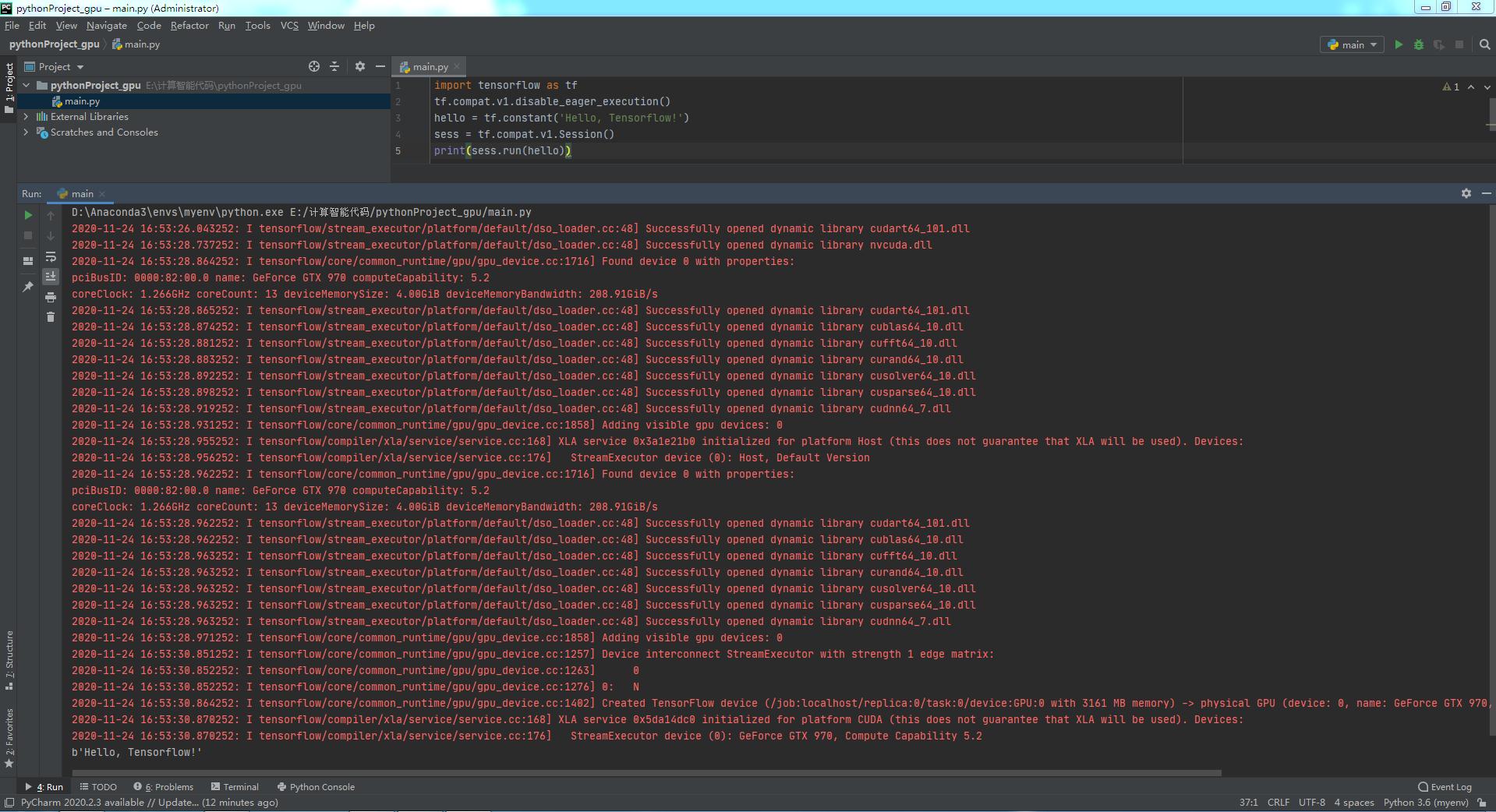
Task: Open Python 3.6 (myenv) interpreter selector
Action: [x=1426, y=803]
